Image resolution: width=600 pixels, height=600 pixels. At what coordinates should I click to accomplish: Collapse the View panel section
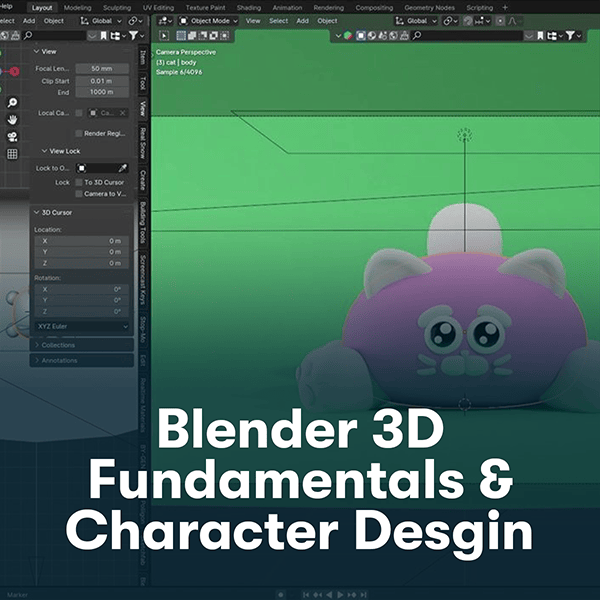(x=37, y=51)
